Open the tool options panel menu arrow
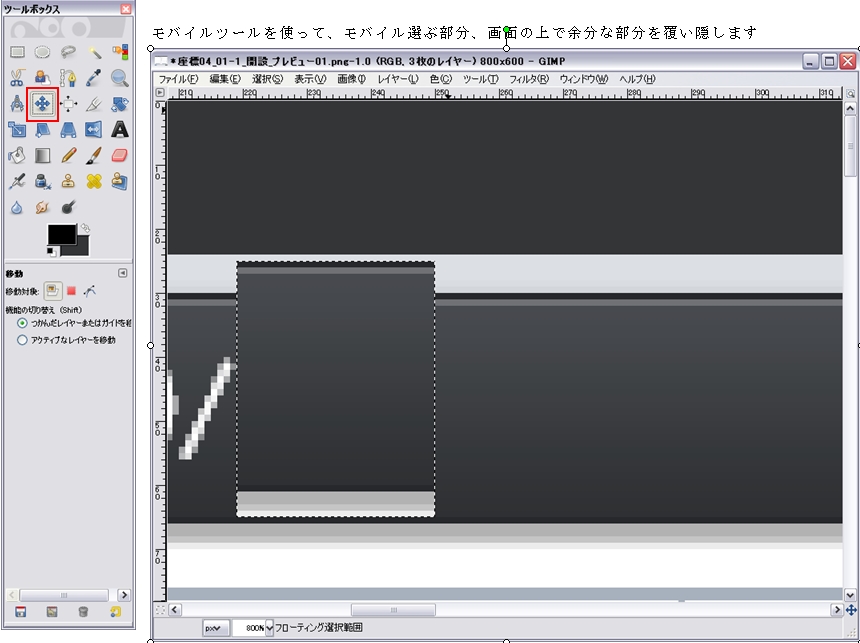Screen dimensions: 860x643 point(123,273)
